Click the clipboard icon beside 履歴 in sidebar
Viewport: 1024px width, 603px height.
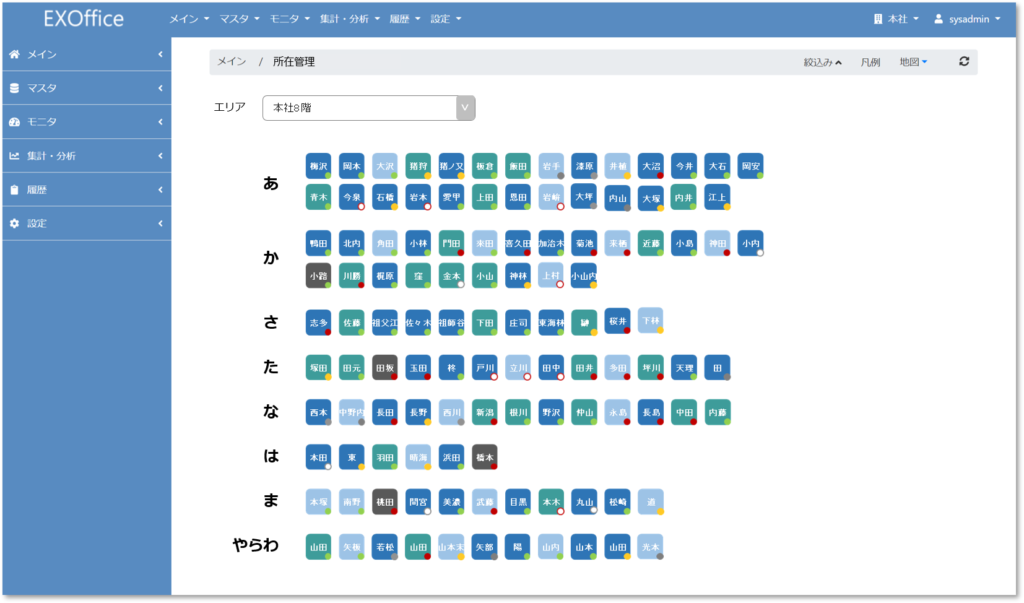pyautogui.click(x=14, y=190)
